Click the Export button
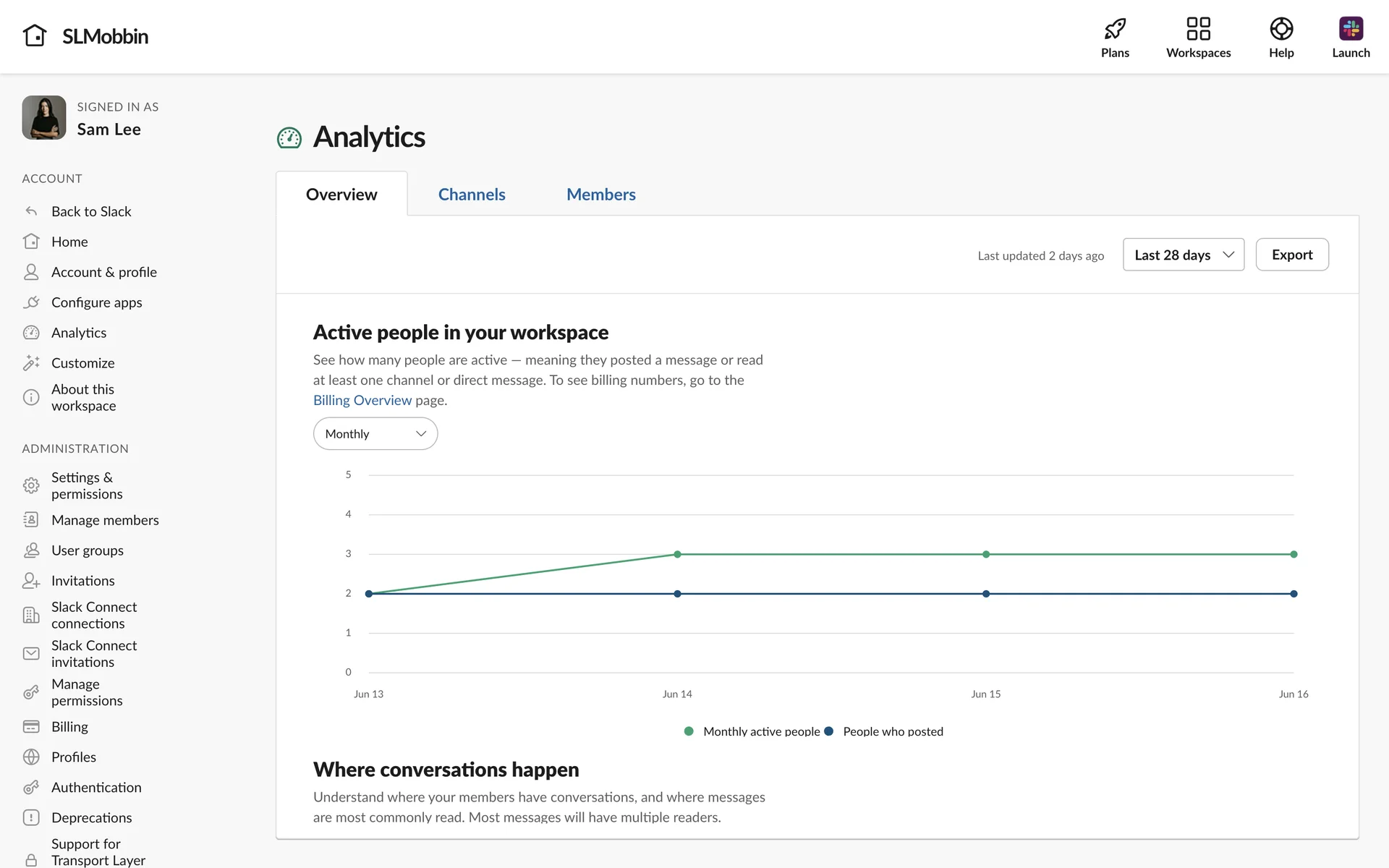Viewport: 1389px width, 868px height. (1291, 255)
